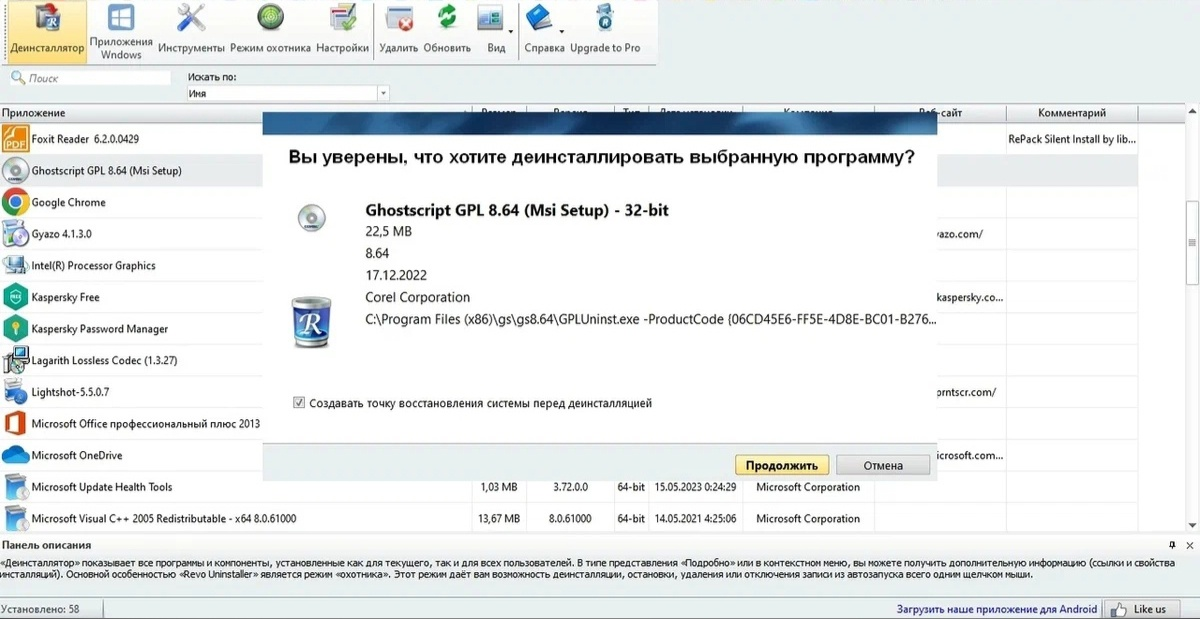Select Microsoft OneDrive row text
Viewport: 1200px width, 619px height.
(76, 455)
